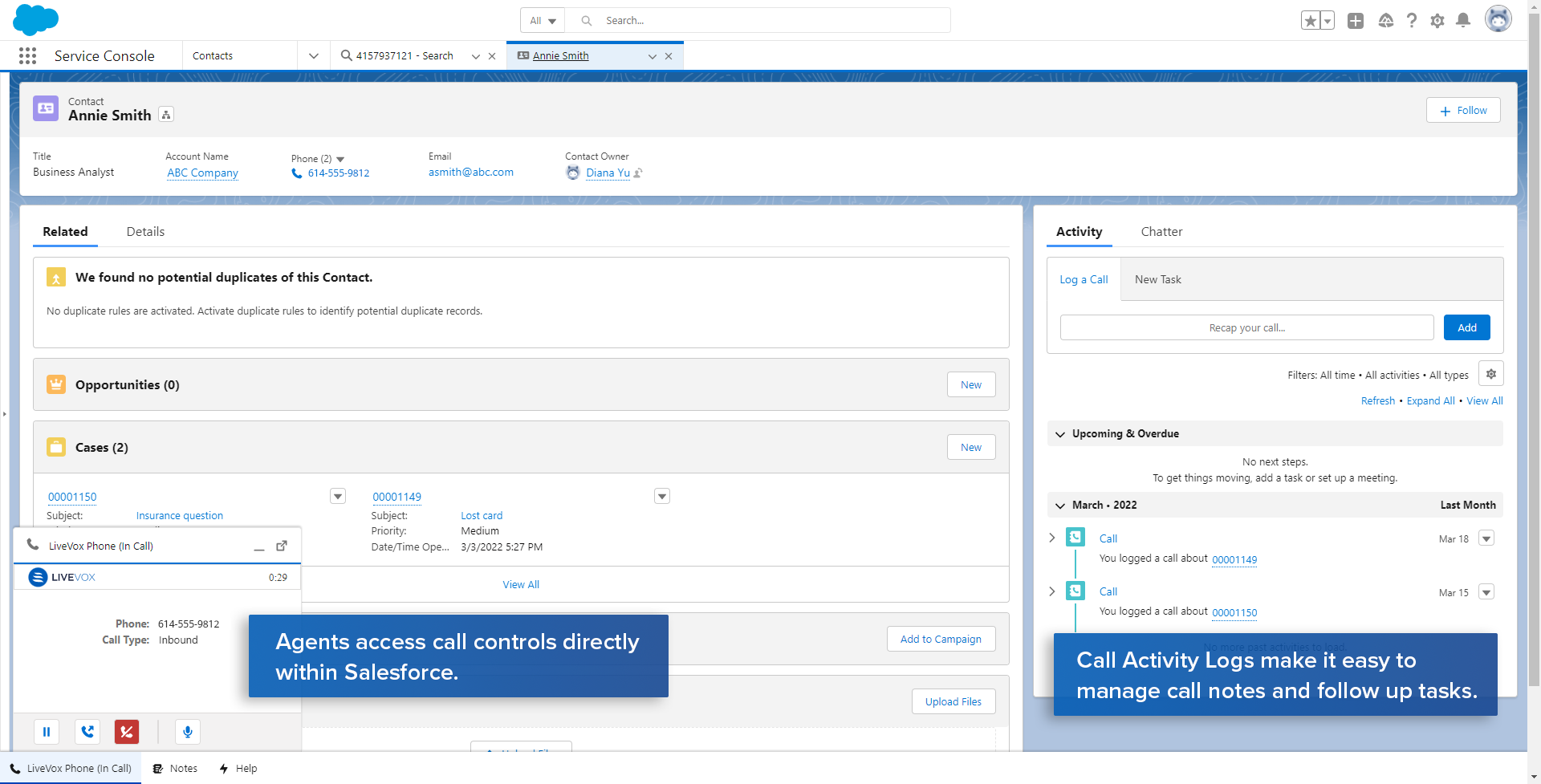1541x784 pixels.
Task: Refresh the activity timeline
Action: point(1377,400)
